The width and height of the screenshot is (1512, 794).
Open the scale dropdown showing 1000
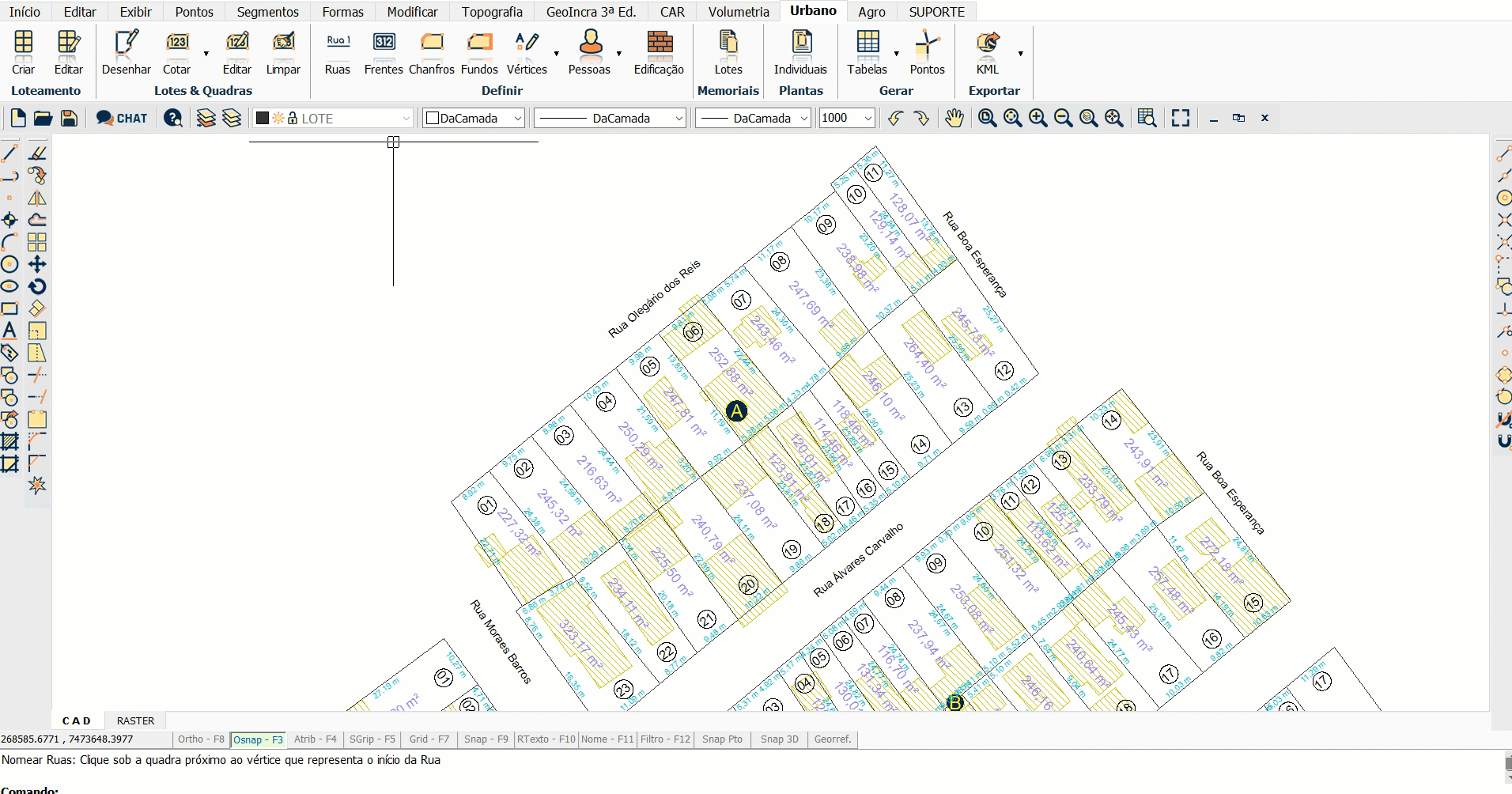pos(868,118)
